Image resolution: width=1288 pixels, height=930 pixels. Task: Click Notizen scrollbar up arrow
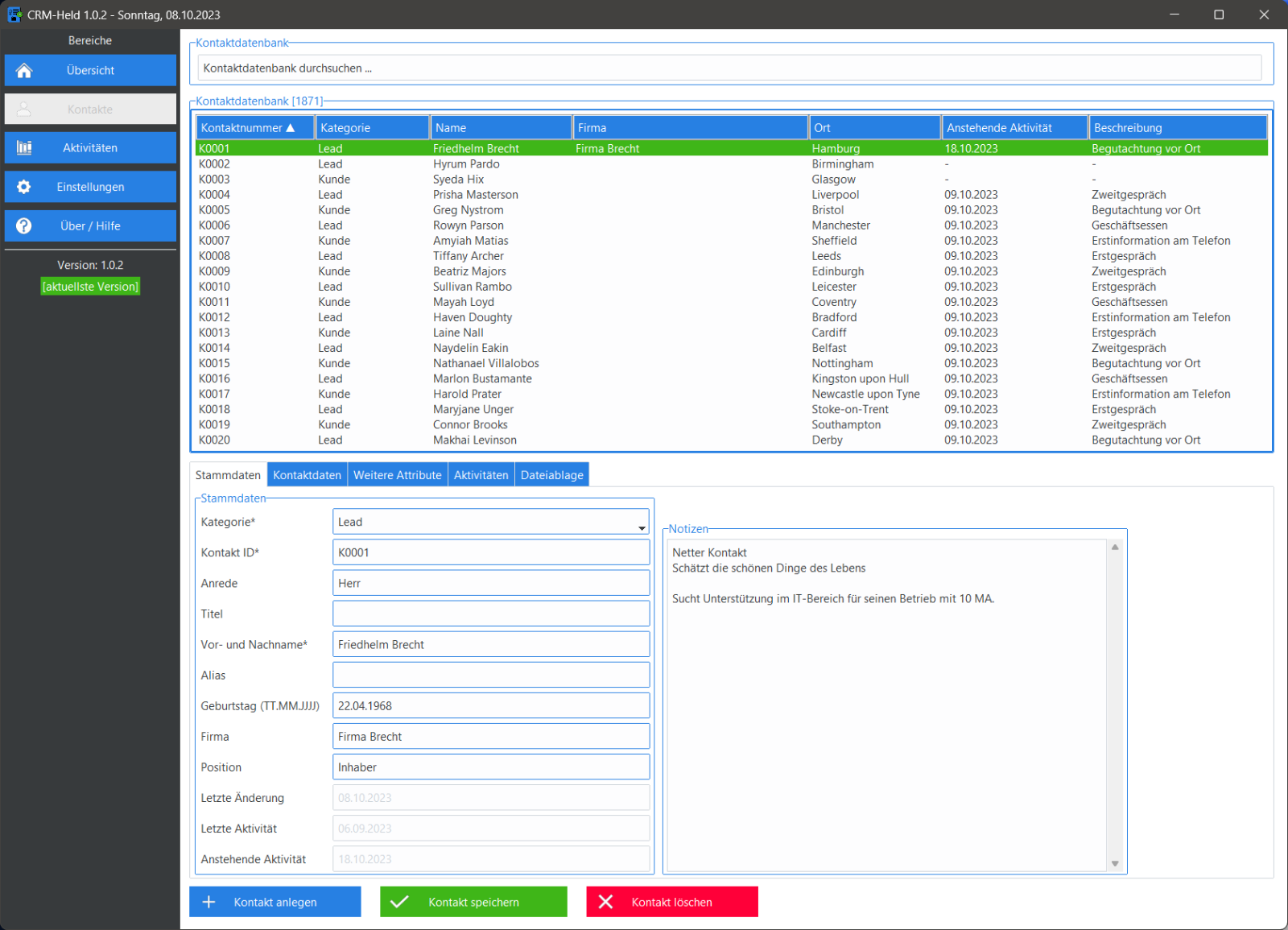point(1115,548)
